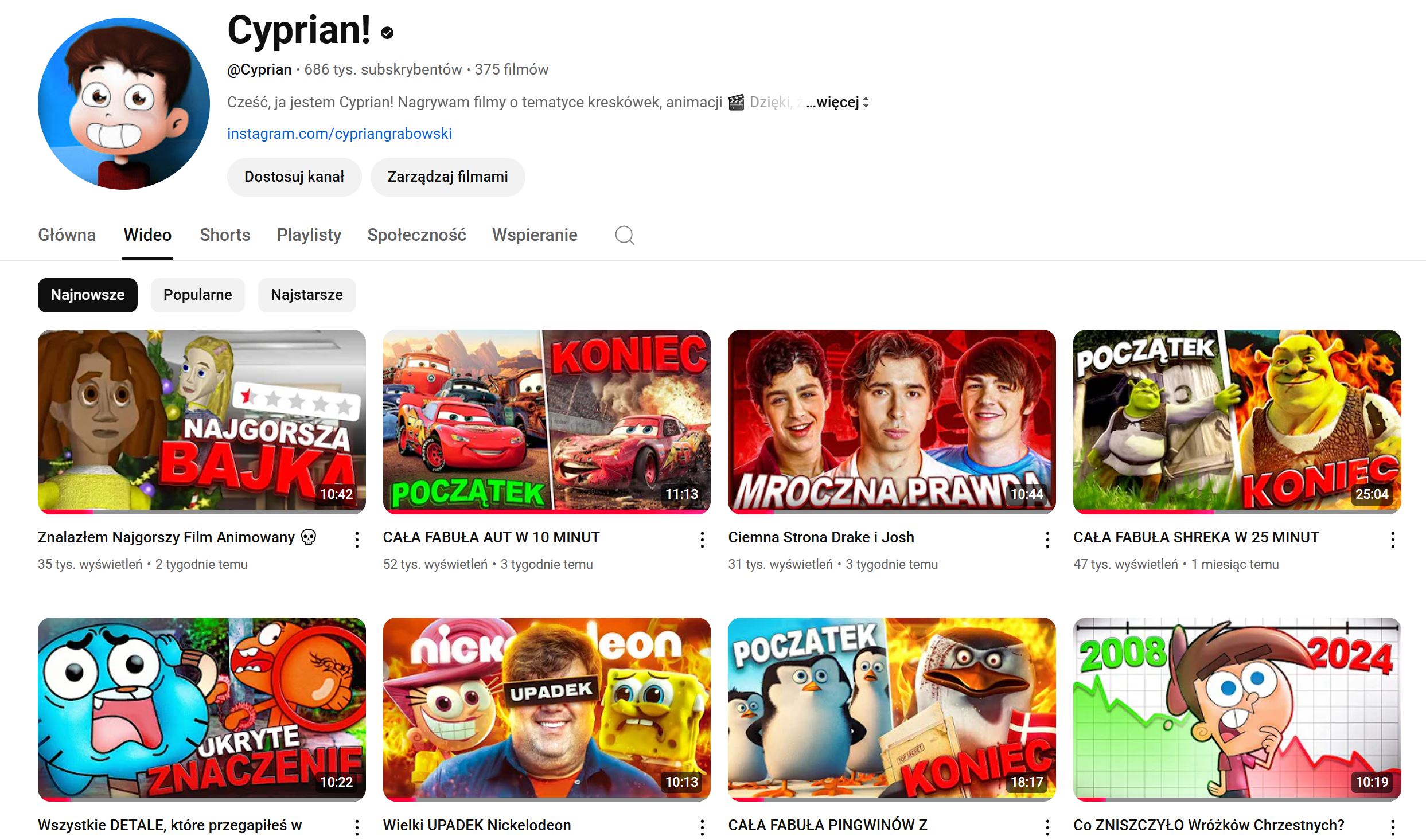The image size is (1426, 840).
Task: Click the 10:13 duration badge
Action: click(681, 782)
